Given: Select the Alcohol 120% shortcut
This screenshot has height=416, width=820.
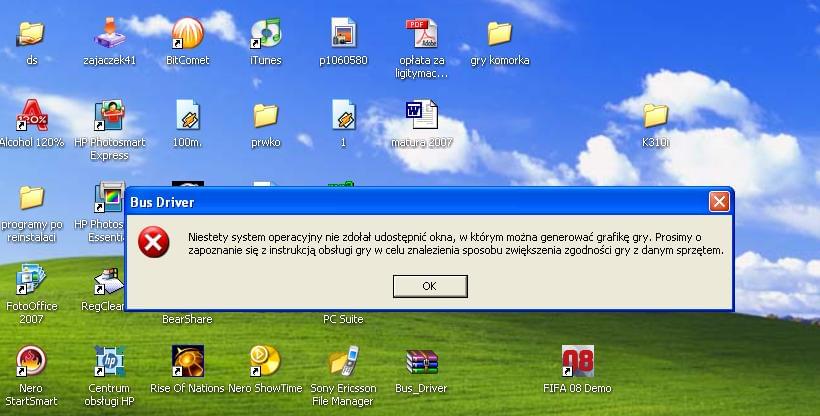Looking at the screenshot, I should (x=31, y=115).
